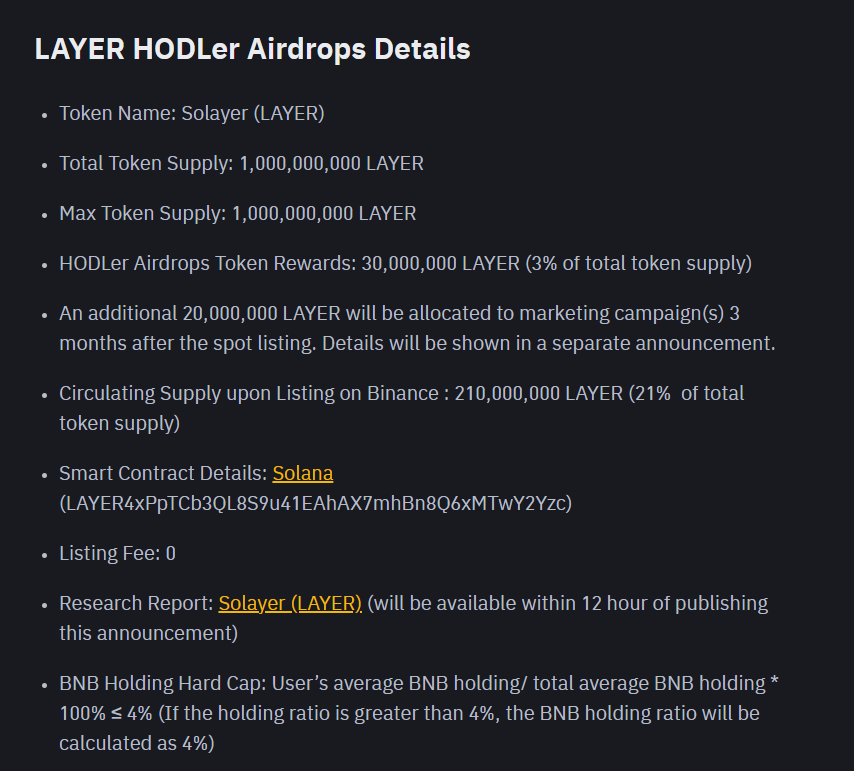Open the Solana smart contract link

point(302,473)
